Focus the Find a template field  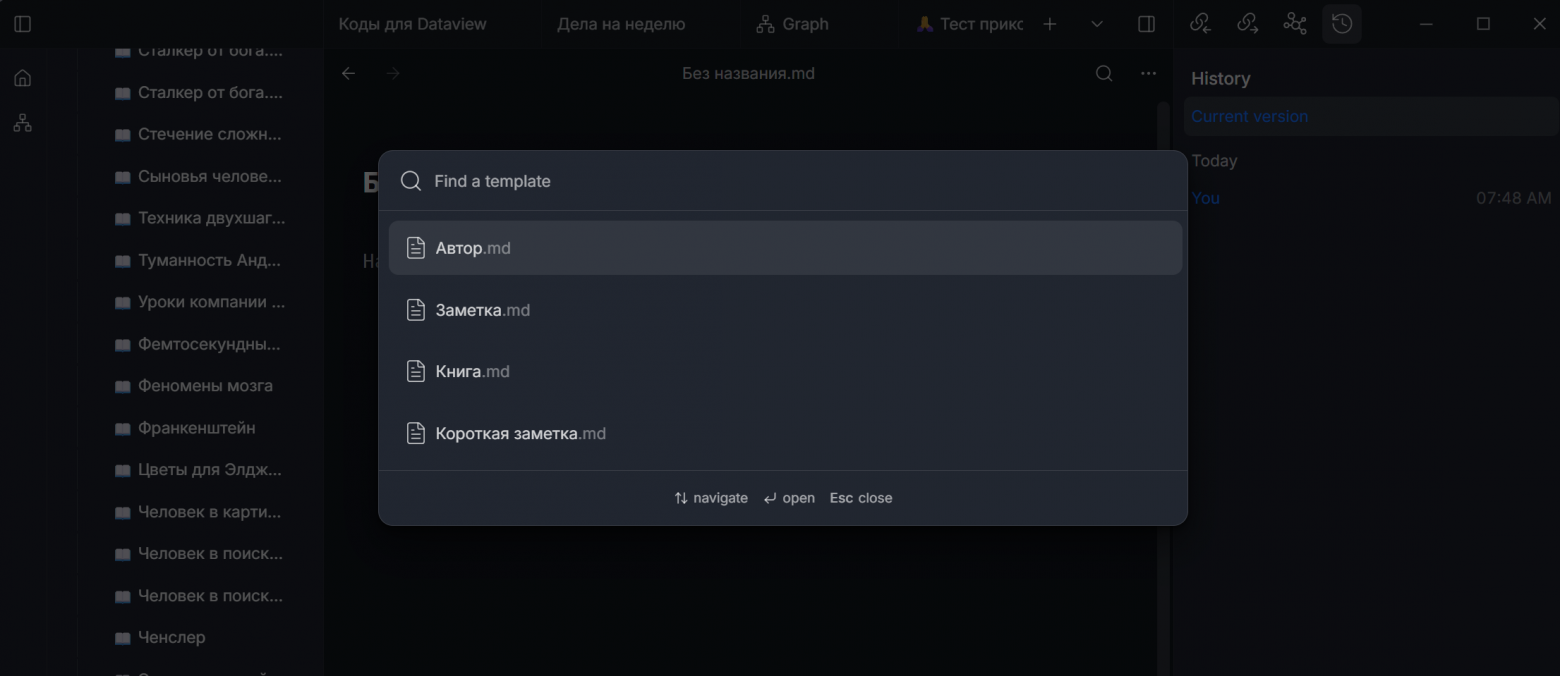pos(785,181)
